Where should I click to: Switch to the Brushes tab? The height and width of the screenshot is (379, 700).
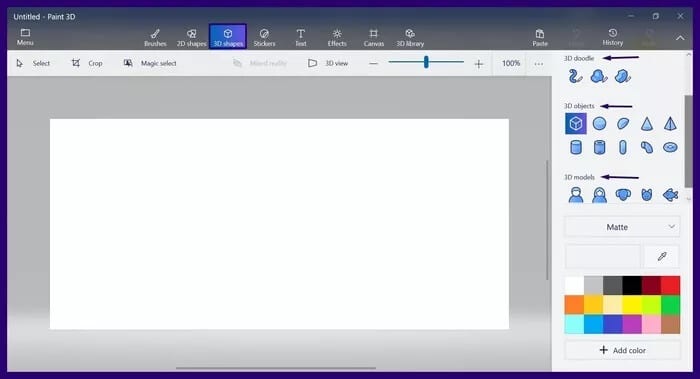click(x=155, y=37)
